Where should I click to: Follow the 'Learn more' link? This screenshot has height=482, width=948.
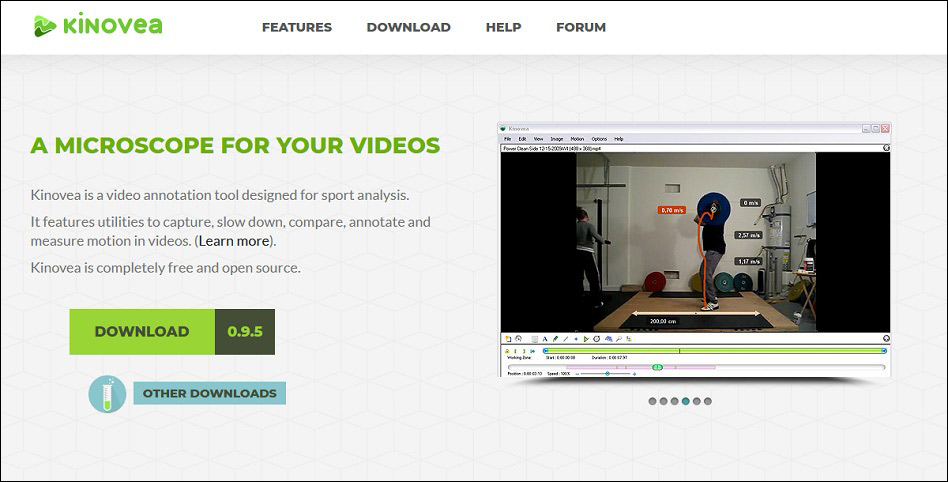[x=235, y=241]
